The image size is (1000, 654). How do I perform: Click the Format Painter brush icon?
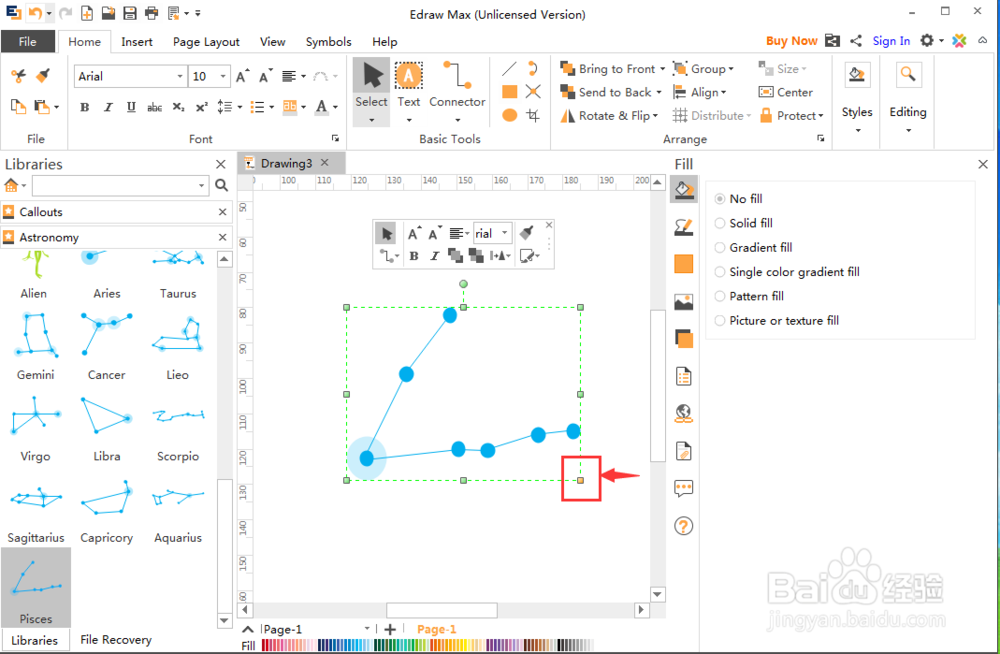click(43, 76)
